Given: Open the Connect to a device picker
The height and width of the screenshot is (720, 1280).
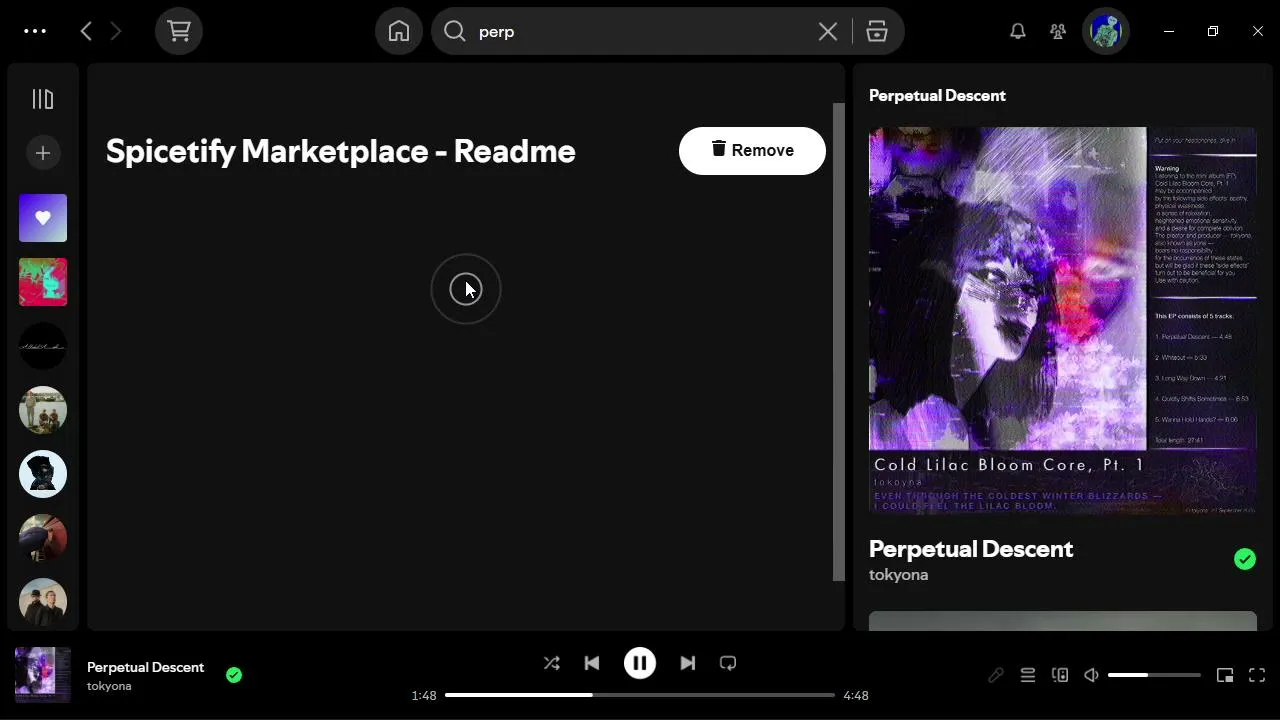Looking at the screenshot, I should 1060,676.
